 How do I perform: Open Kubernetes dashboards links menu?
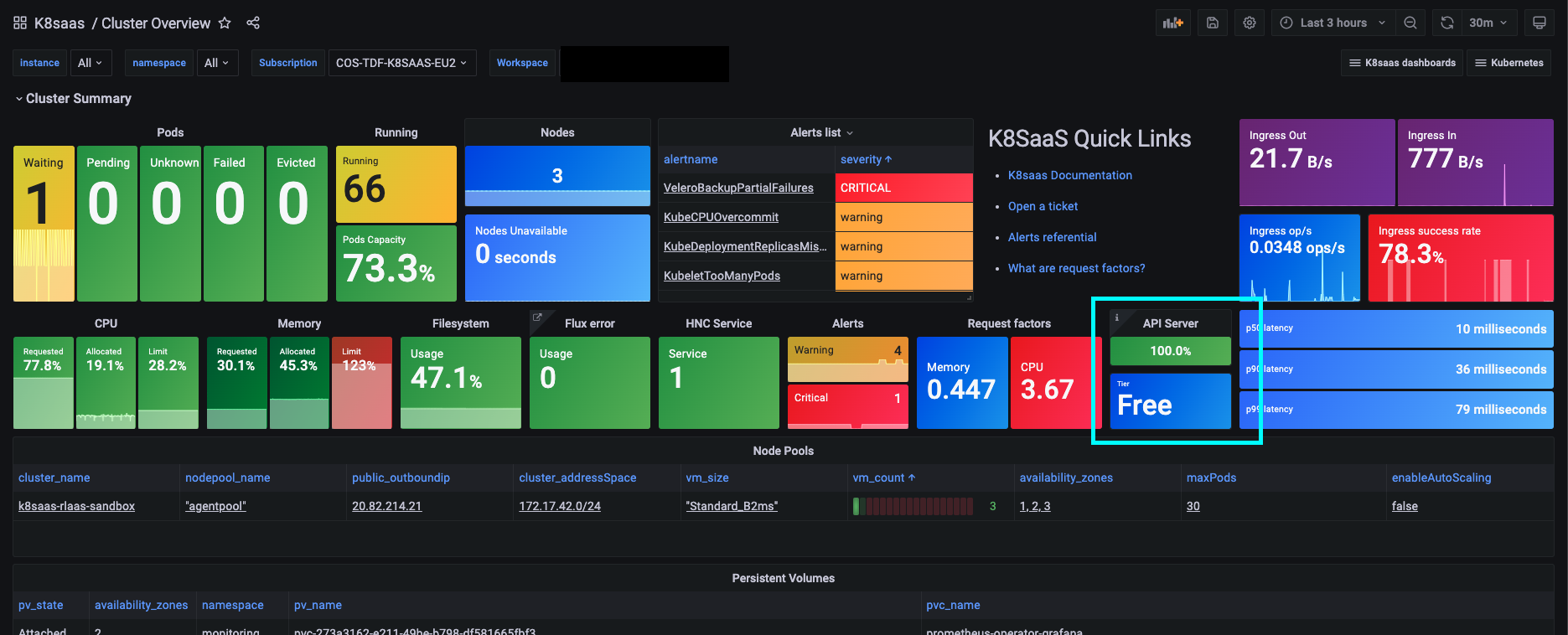(x=1509, y=63)
